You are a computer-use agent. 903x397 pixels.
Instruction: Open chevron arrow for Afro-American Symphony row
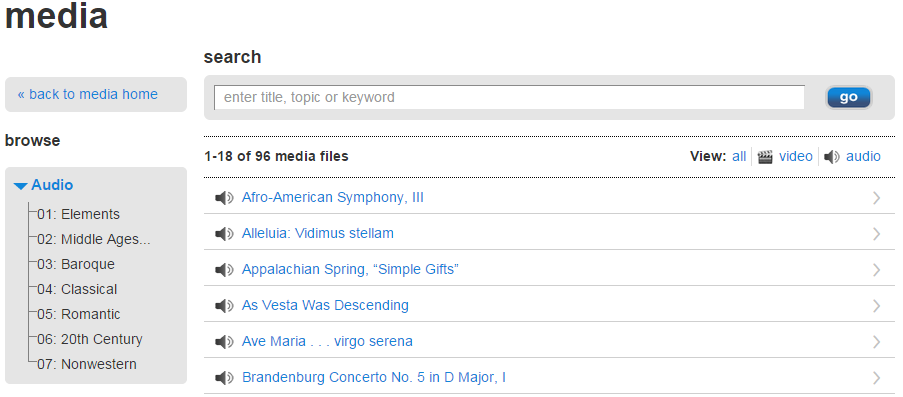coord(877,198)
